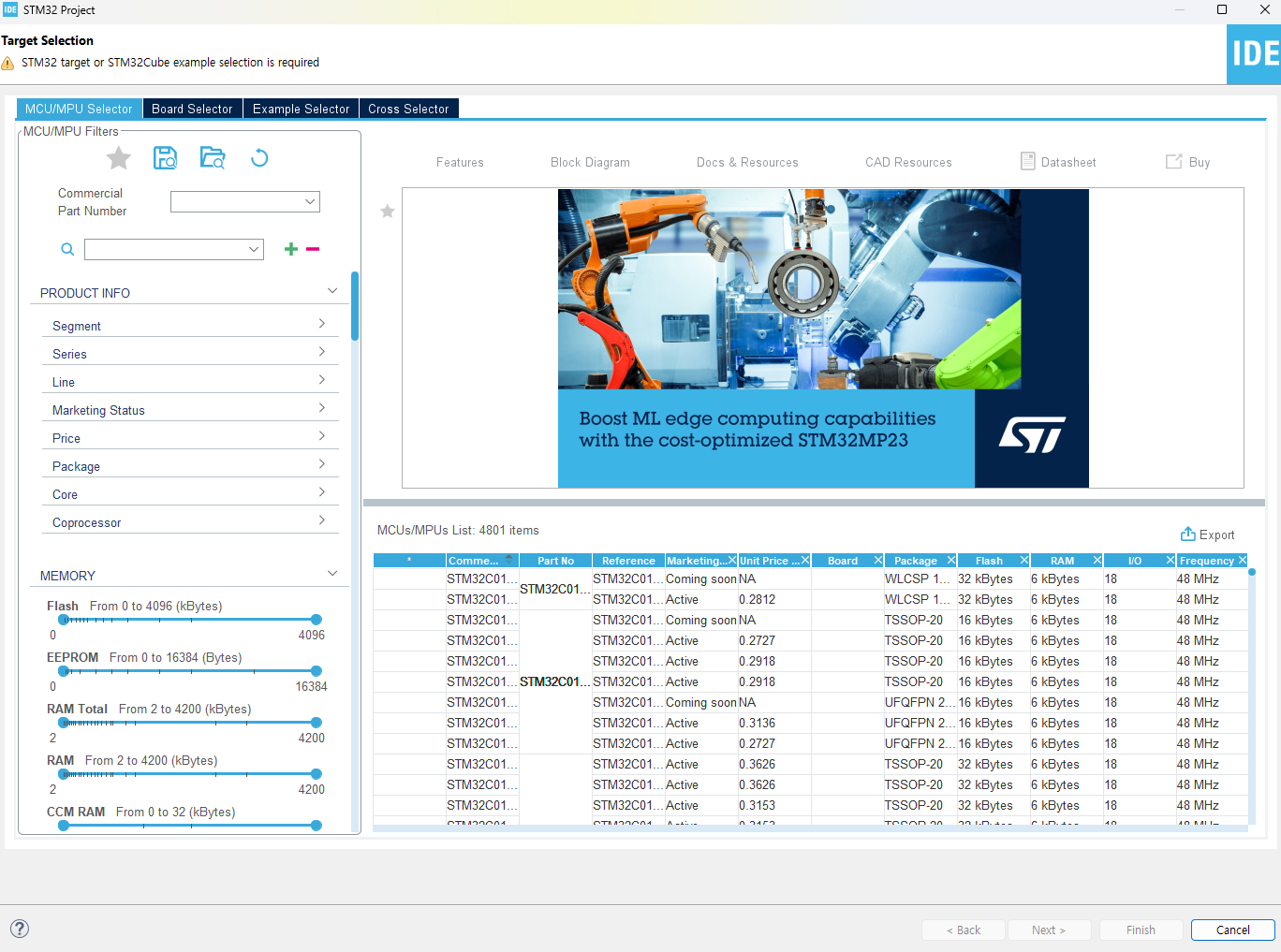This screenshot has height=952, width=1281.
Task: Switch to the MCU/MPU Selector tab
Action: 79,109
